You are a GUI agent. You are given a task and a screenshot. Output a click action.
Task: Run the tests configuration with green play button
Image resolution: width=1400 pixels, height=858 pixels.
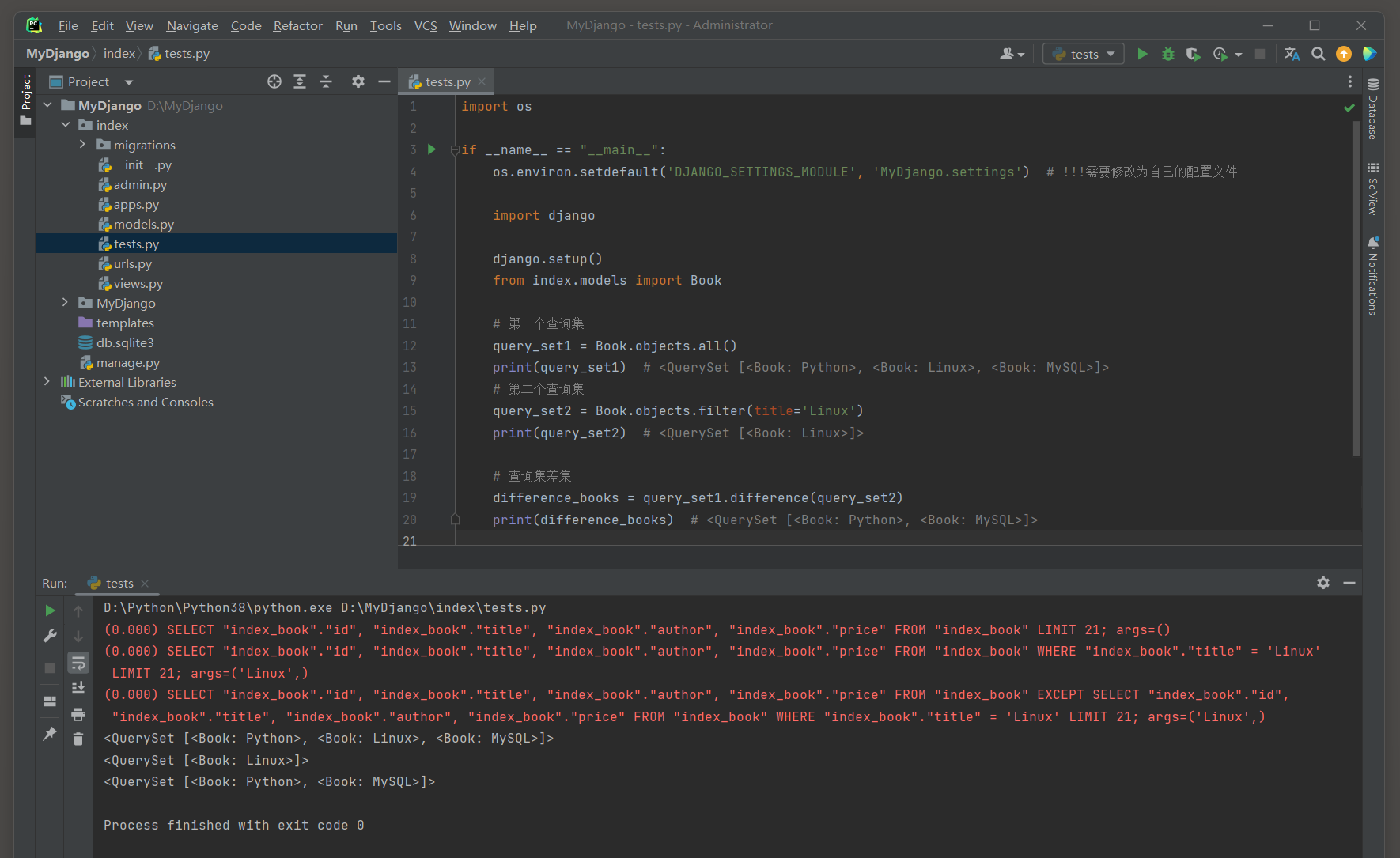click(x=1142, y=54)
